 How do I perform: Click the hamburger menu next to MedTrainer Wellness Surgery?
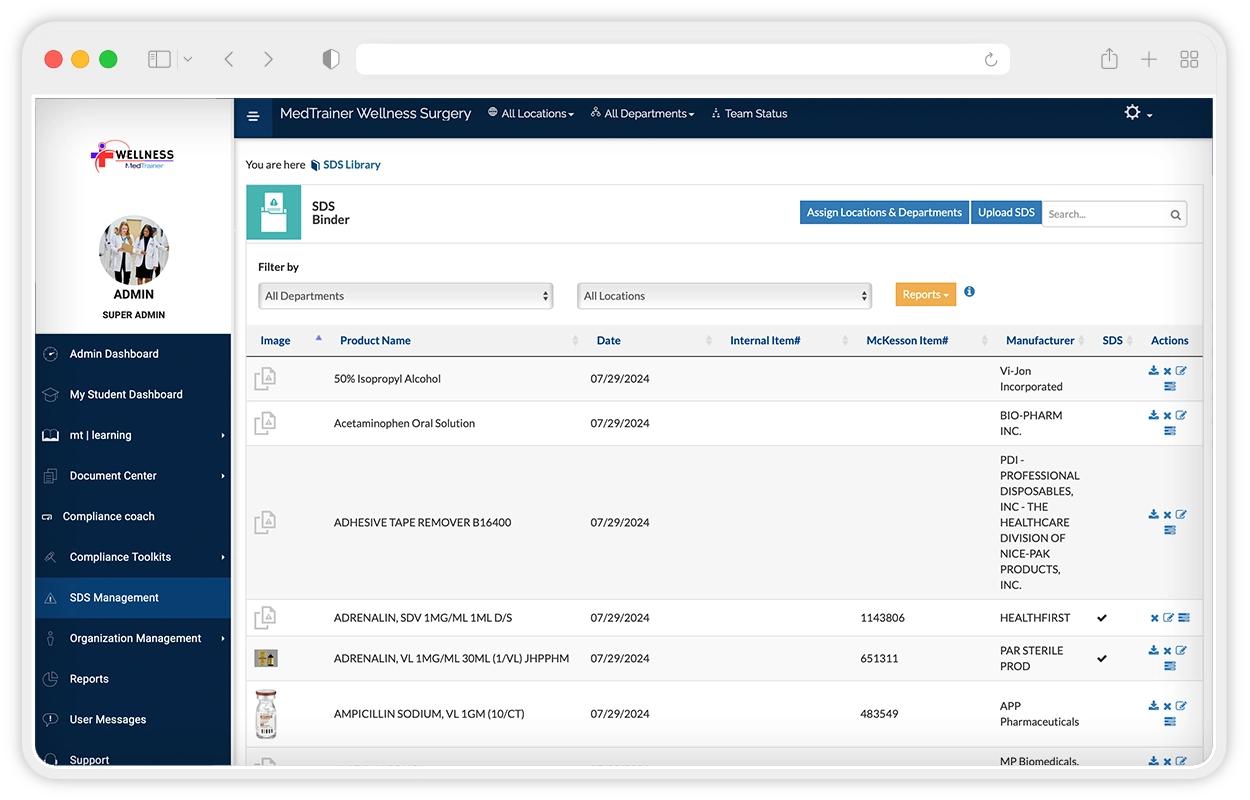point(253,115)
